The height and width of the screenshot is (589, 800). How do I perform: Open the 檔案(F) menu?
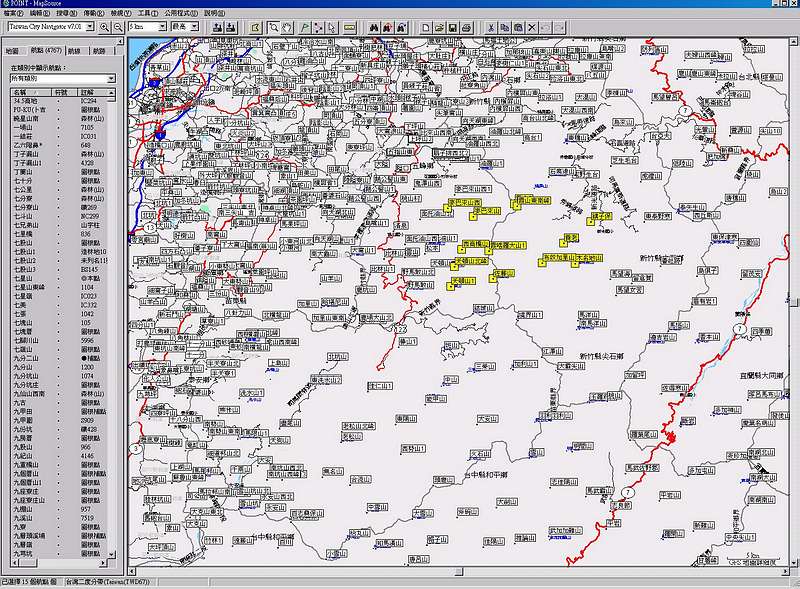14,13
